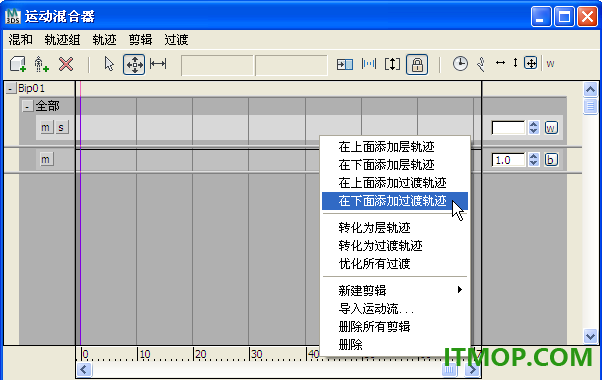This screenshot has height=380, width=602.
Task: Click spinner arrows beside empty weight field
Action: point(533,128)
